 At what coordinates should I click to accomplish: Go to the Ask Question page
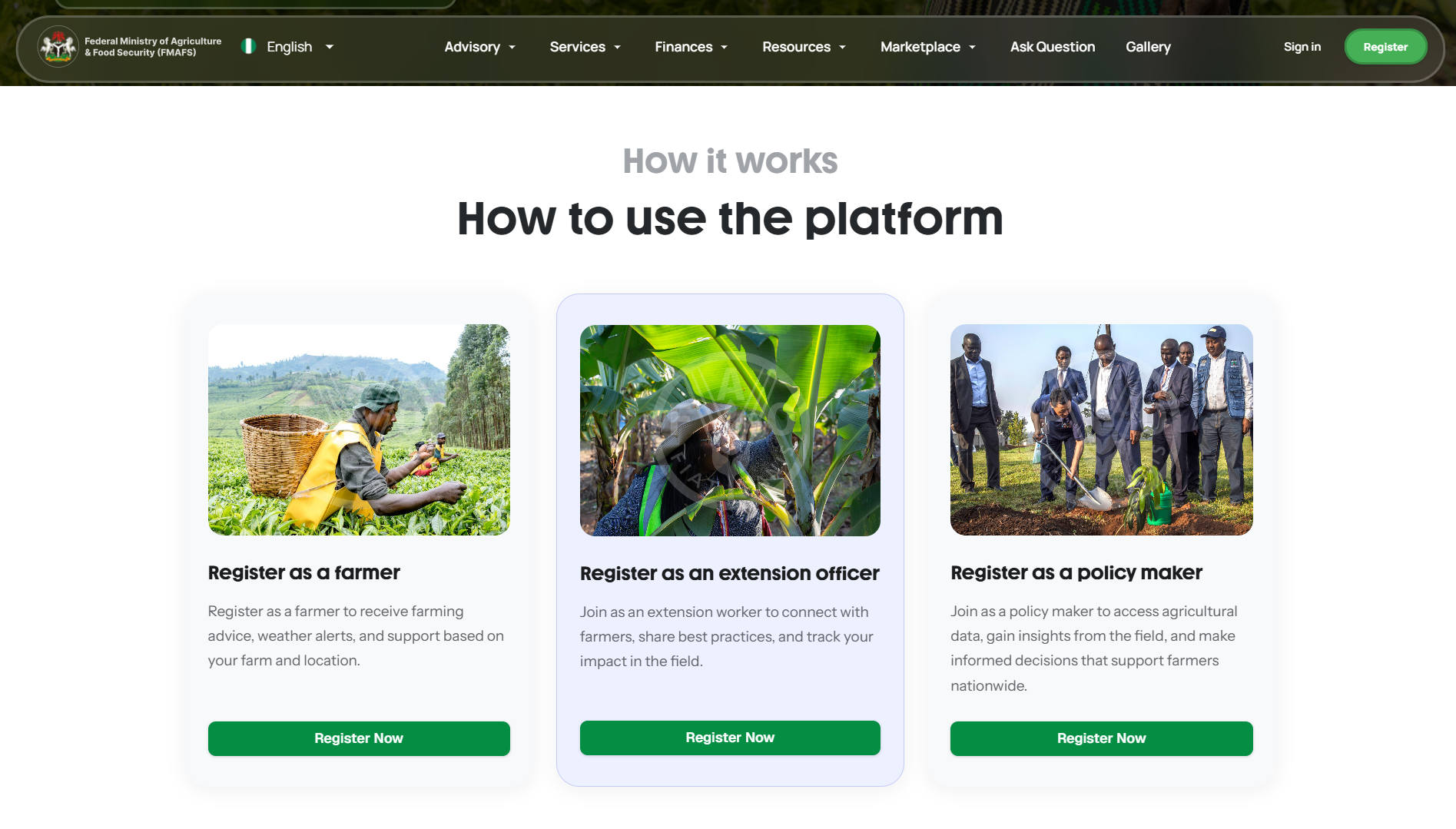coord(1053,47)
